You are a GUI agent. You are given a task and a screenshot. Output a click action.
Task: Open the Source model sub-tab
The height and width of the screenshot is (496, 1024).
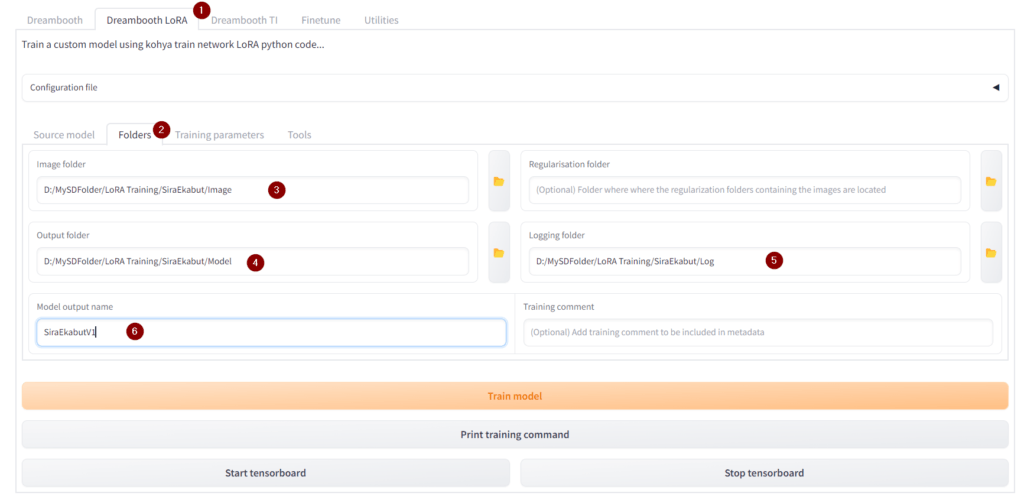point(64,134)
